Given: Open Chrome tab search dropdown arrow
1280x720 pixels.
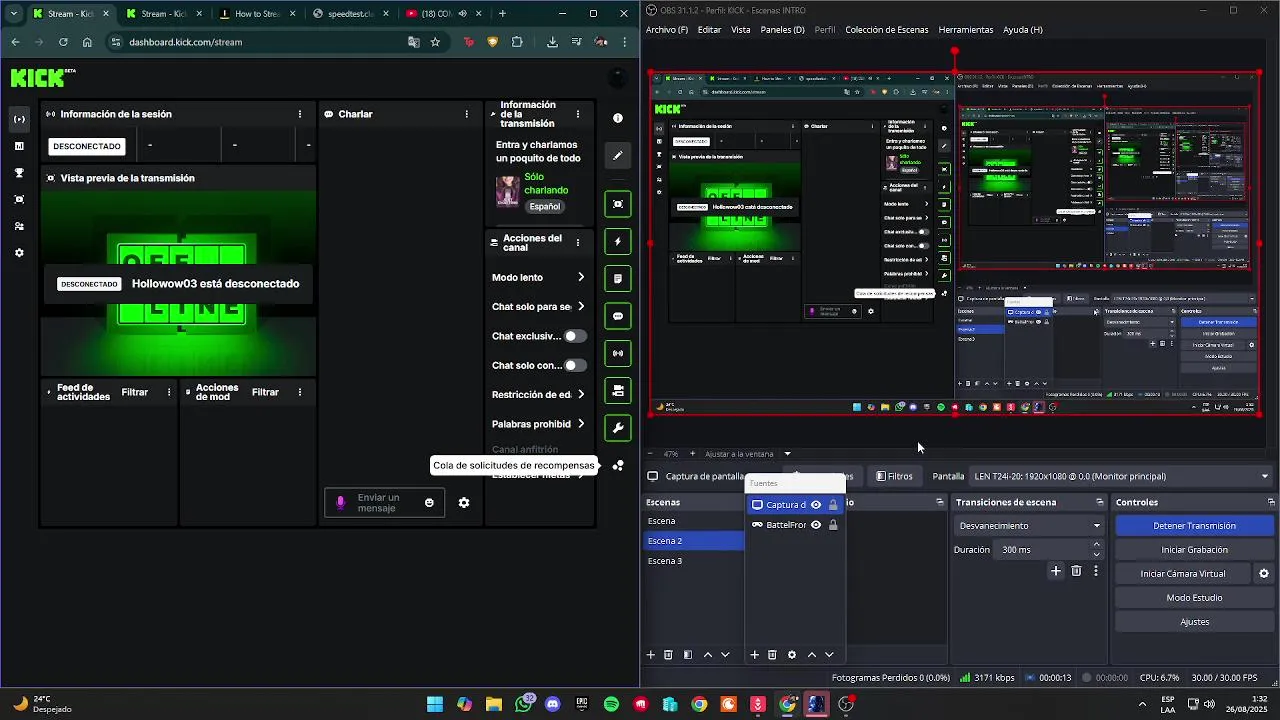Looking at the screenshot, I should pyautogui.click(x=13, y=14).
